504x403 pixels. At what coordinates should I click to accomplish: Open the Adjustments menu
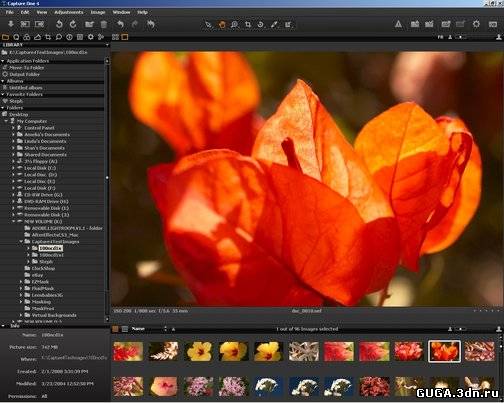click(69, 12)
